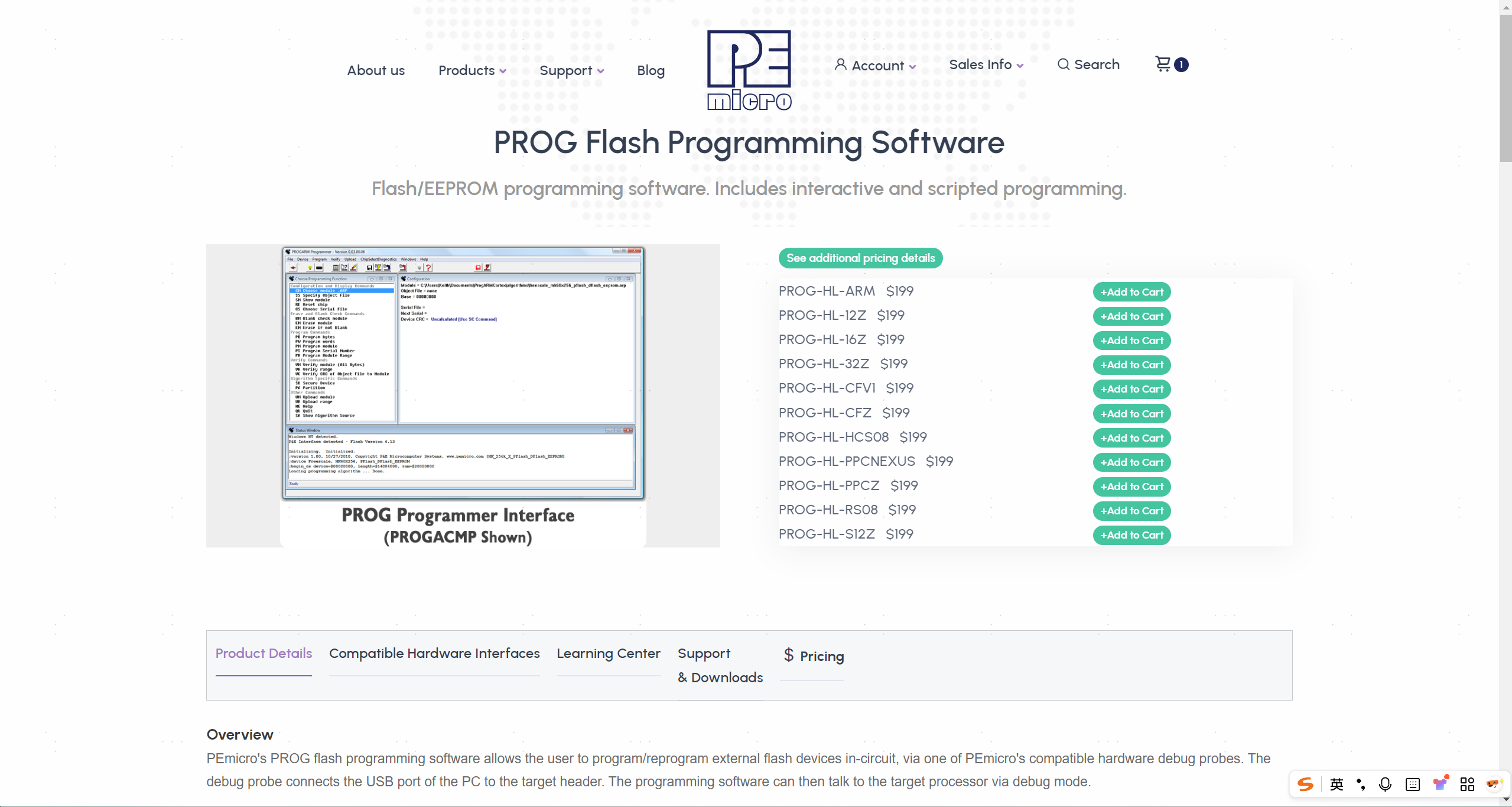Screen dimensions: 1512x807
Task: Click the IME microphone voice input icon
Action: point(1385,785)
